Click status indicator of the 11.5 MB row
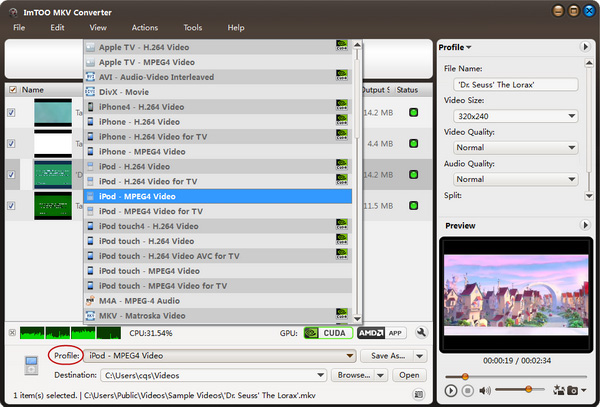The image size is (600, 407). coord(413,205)
